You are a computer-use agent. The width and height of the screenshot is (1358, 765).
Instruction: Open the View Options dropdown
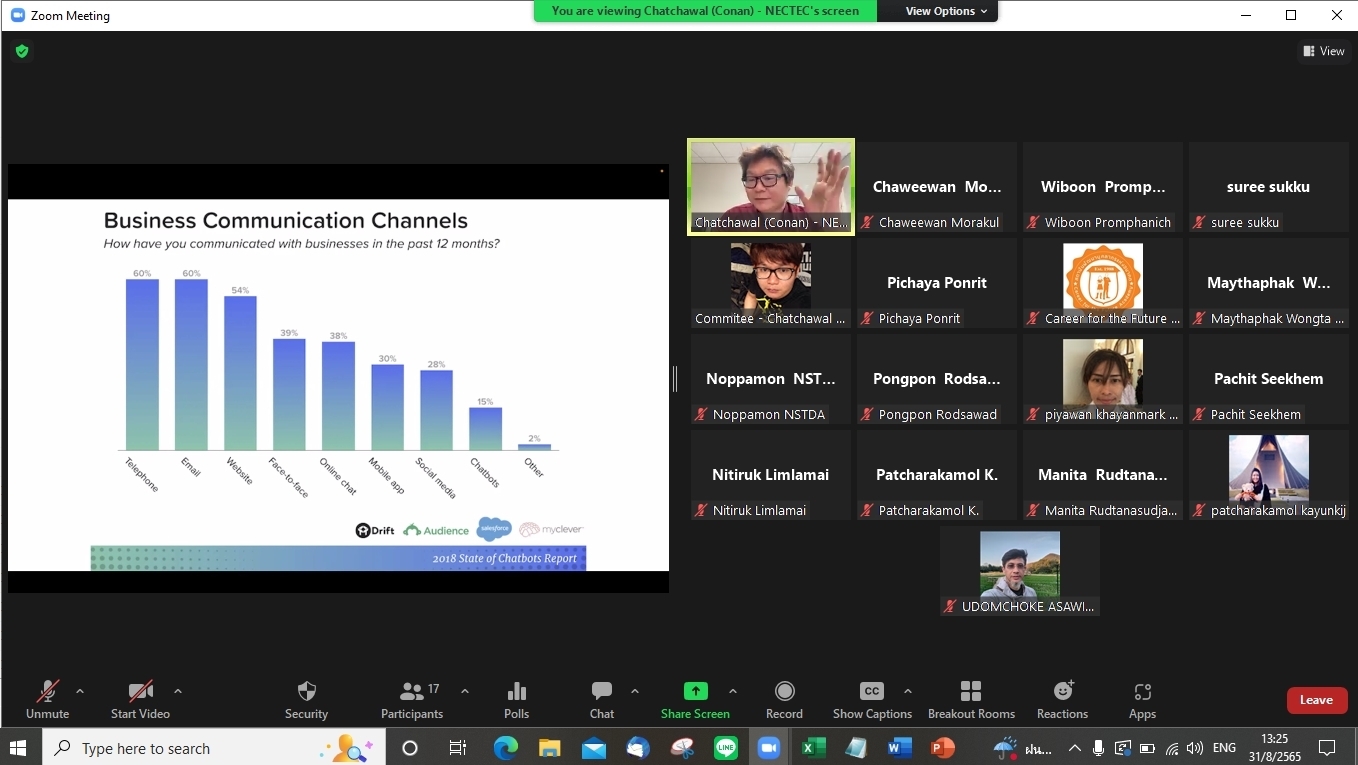946,11
